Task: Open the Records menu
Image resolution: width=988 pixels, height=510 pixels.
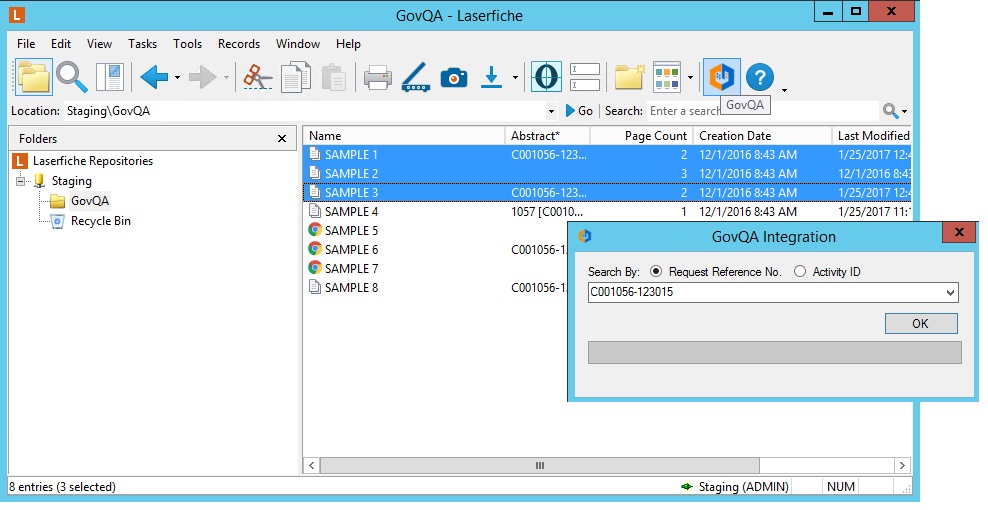Action: coord(239,43)
